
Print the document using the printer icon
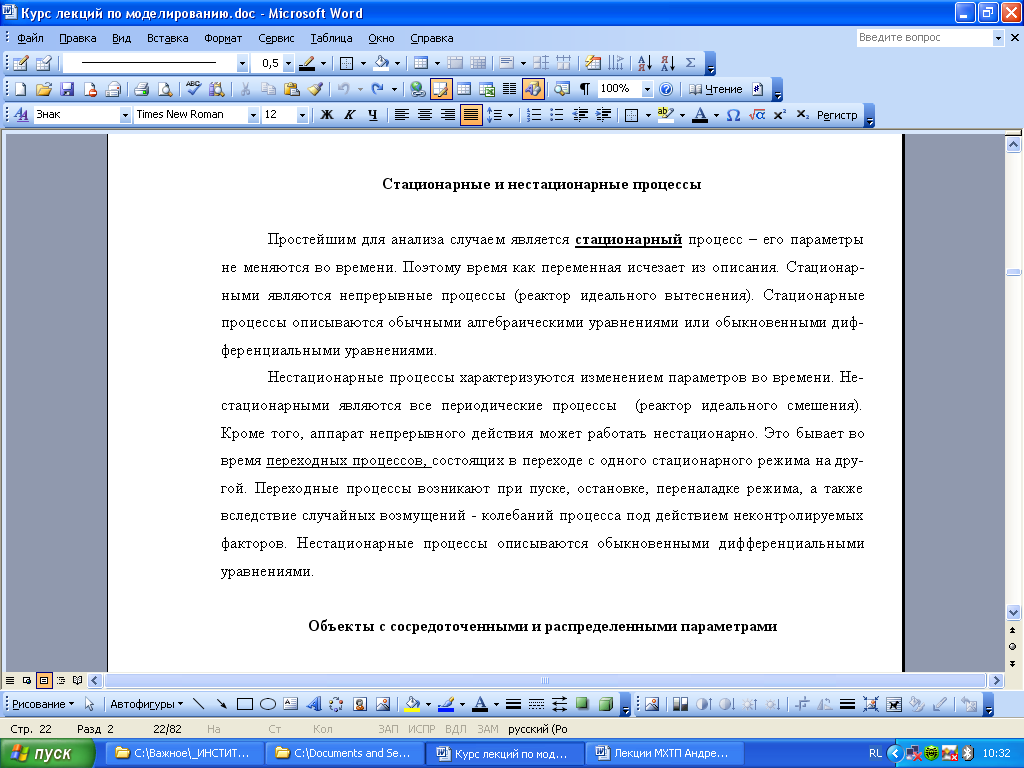pos(141,89)
